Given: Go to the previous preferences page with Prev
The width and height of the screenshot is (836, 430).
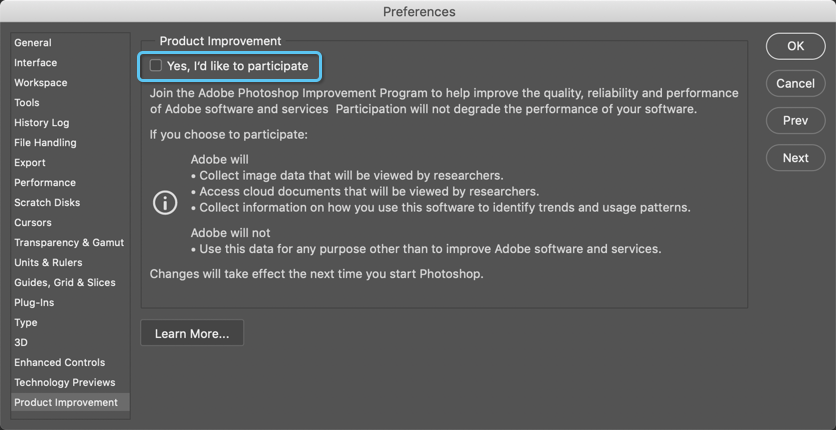Looking at the screenshot, I should tap(795, 121).
